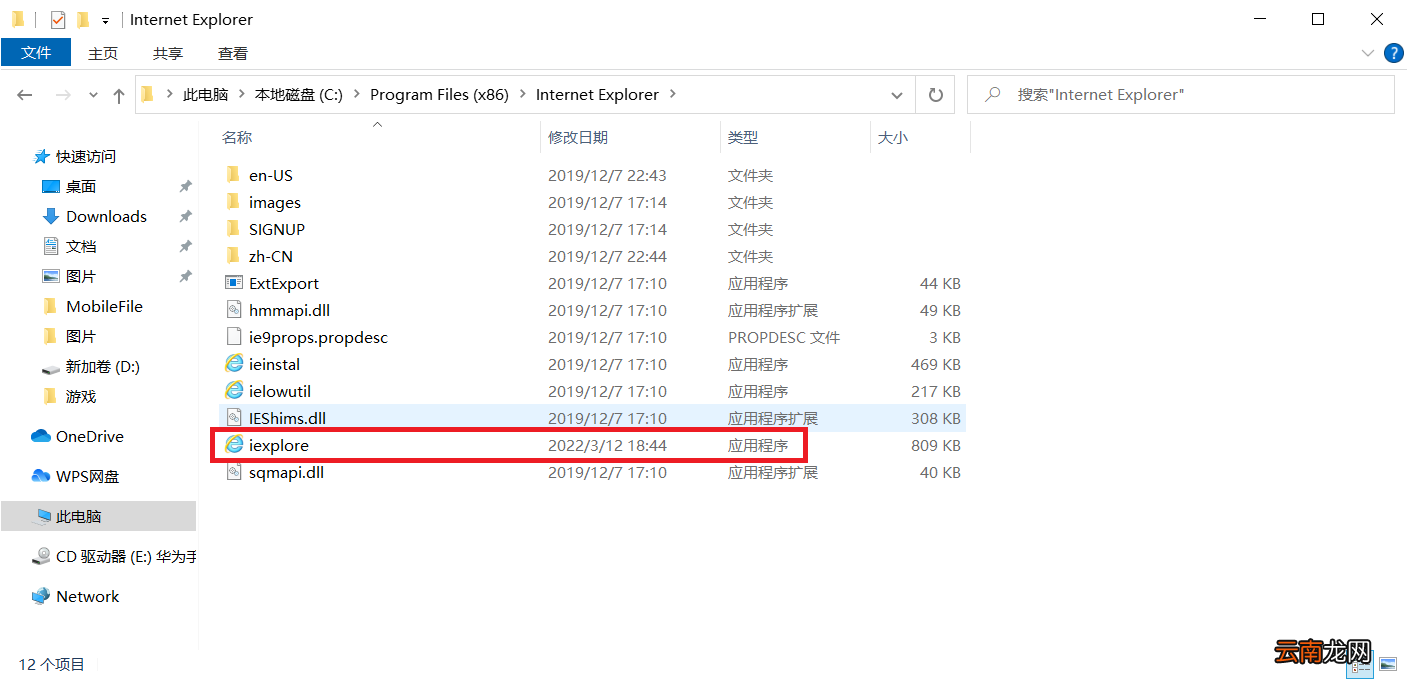Refresh the folder view

point(936,95)
